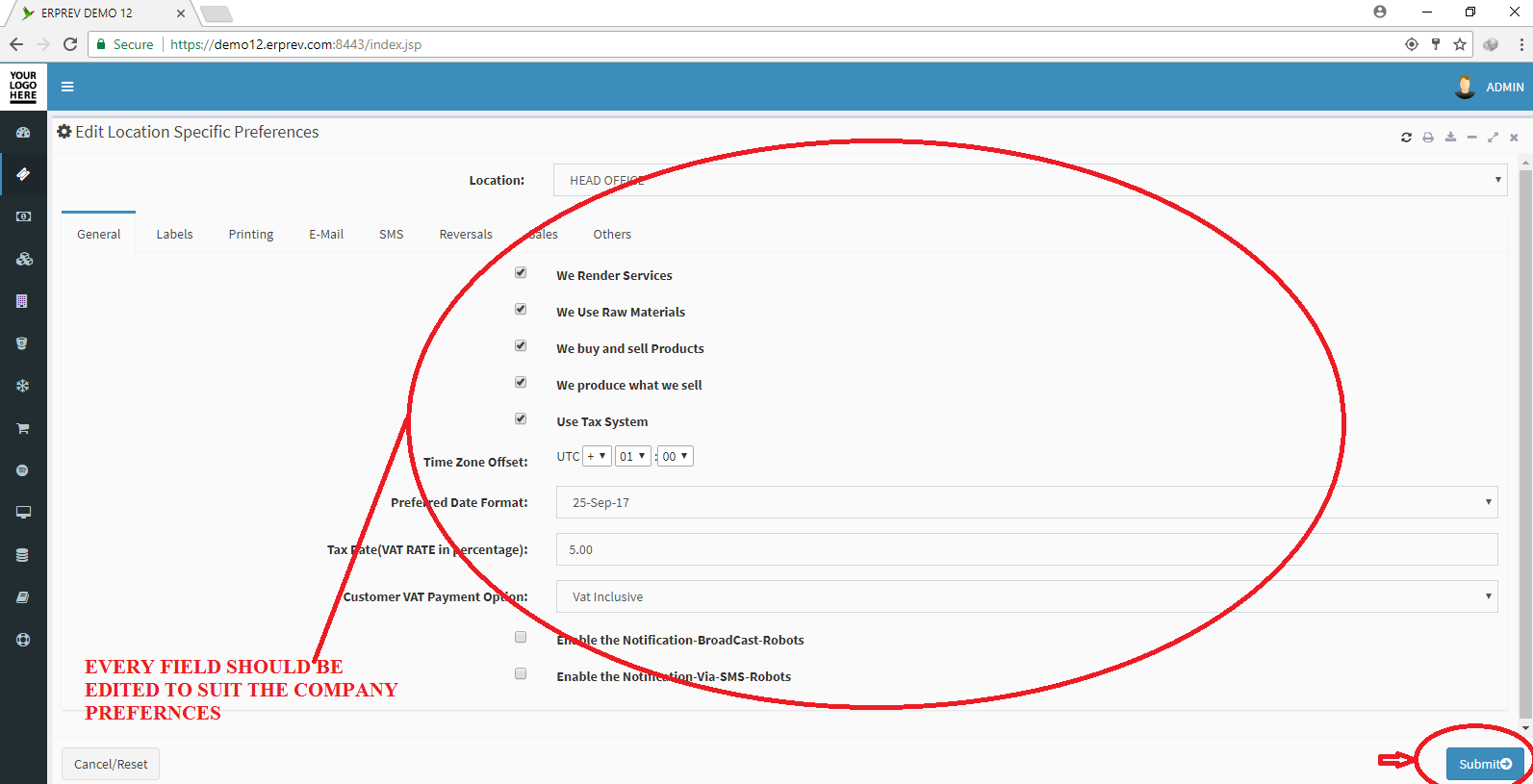Close the Edit Location Preferences panel
1533x784 pixels.
click(1514, 138)
